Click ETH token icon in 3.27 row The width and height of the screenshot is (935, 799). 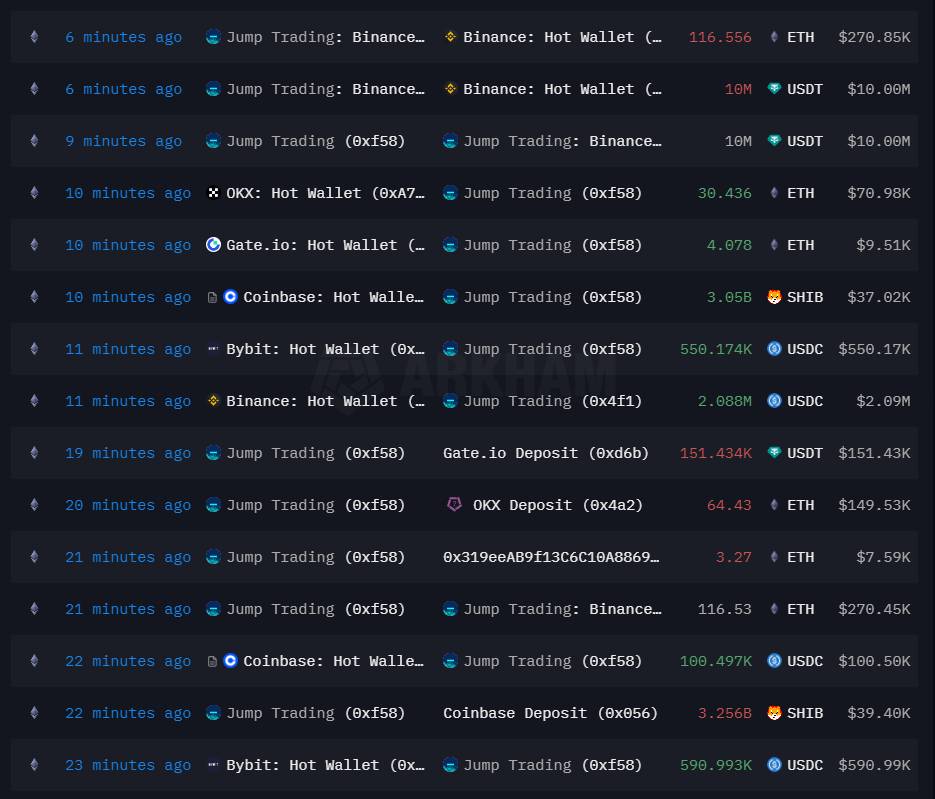coord(774,557)
